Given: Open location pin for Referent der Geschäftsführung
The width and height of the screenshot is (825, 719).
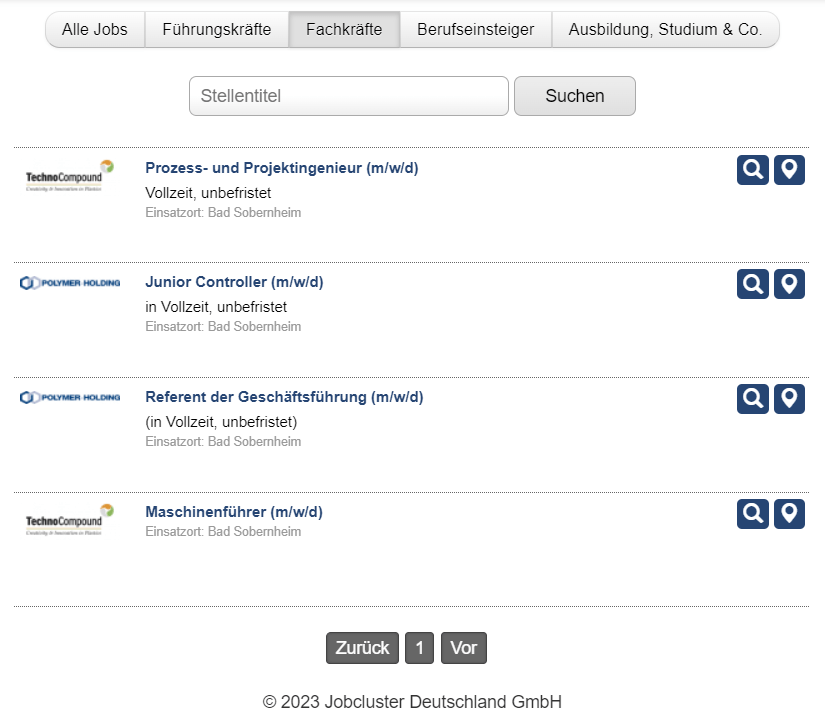Looking at the screenshot, I should click(x=789, y=399).
